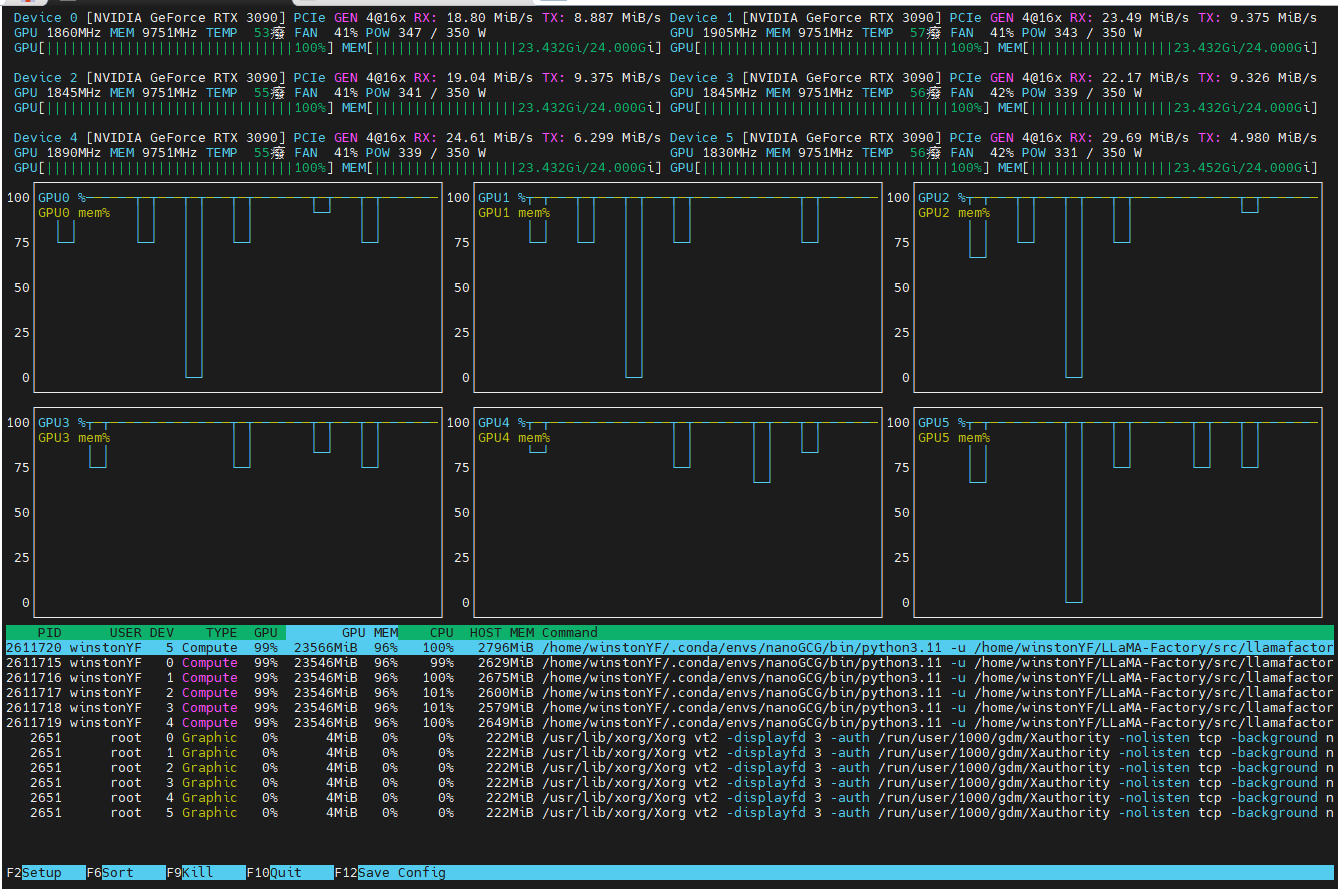This screenshot has width=1338, height=889.
Task: Click the PID column header
Action: [49, 632]
